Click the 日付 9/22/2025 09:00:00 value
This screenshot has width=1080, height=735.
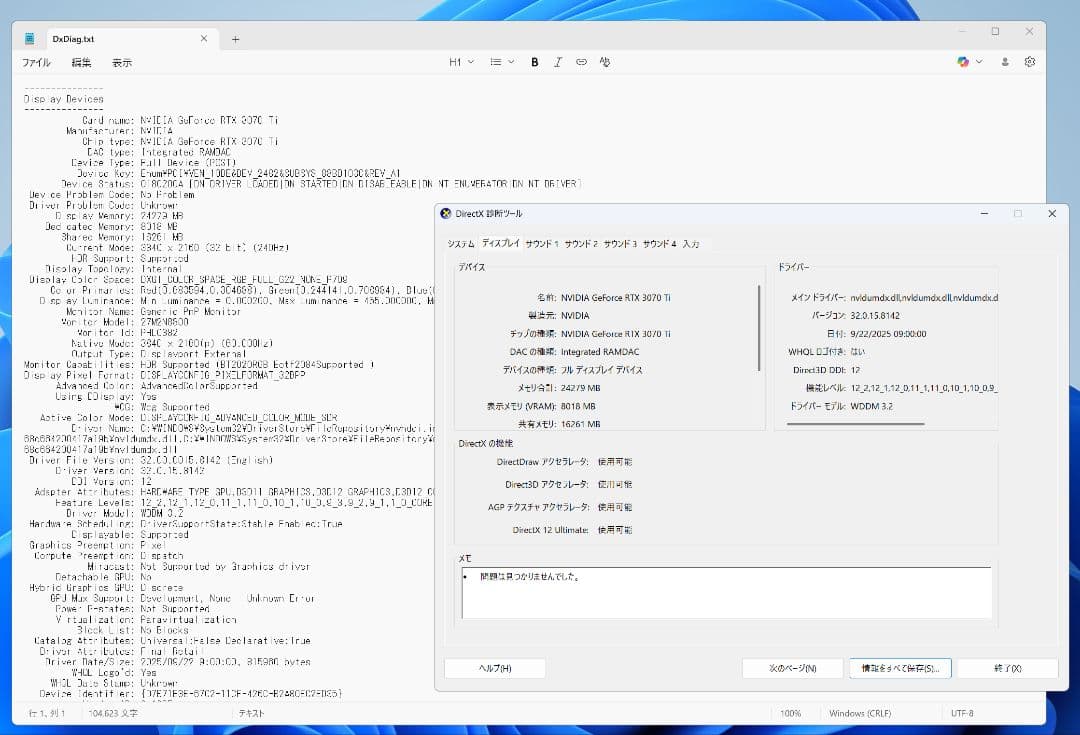pyautogui.click(x=889, y=333)
